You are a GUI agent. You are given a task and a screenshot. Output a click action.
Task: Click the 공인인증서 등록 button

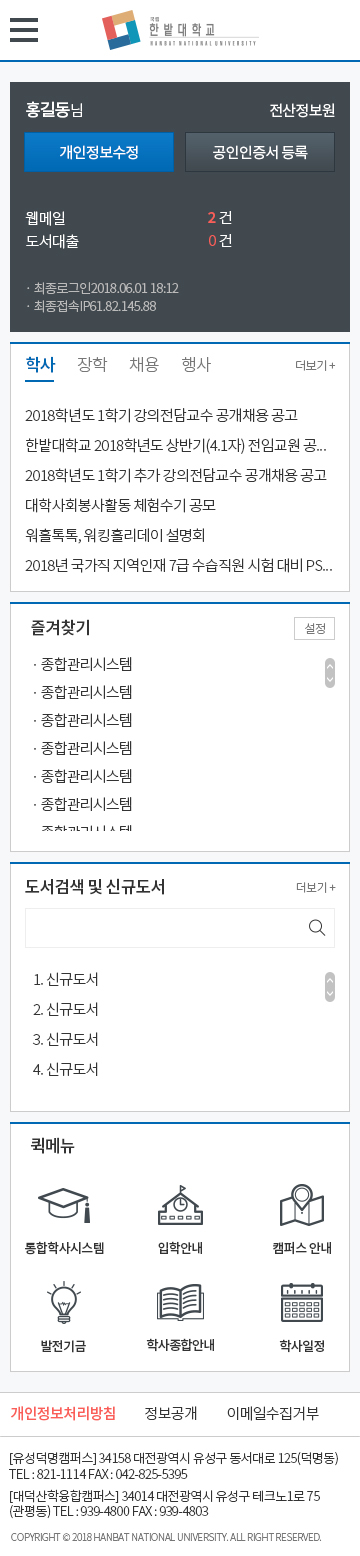click(260, 152)
